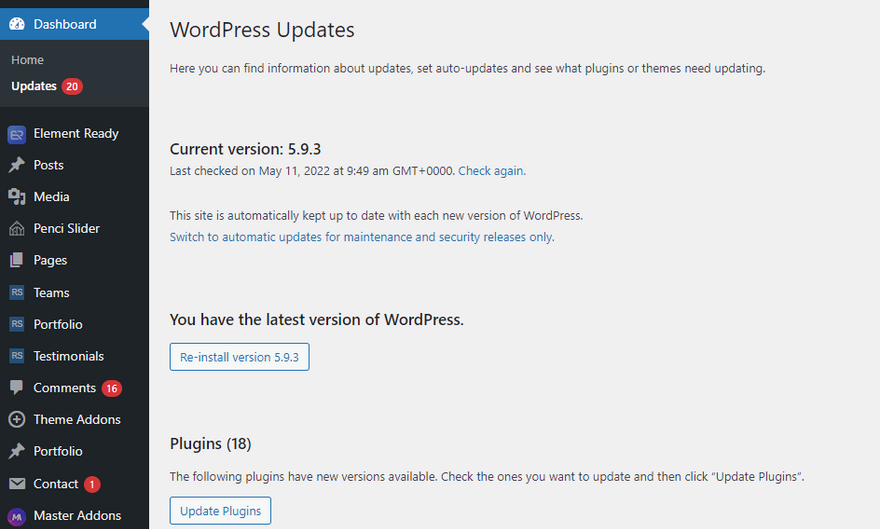Click the Posts pushpin icon

(x=16, y=165)
